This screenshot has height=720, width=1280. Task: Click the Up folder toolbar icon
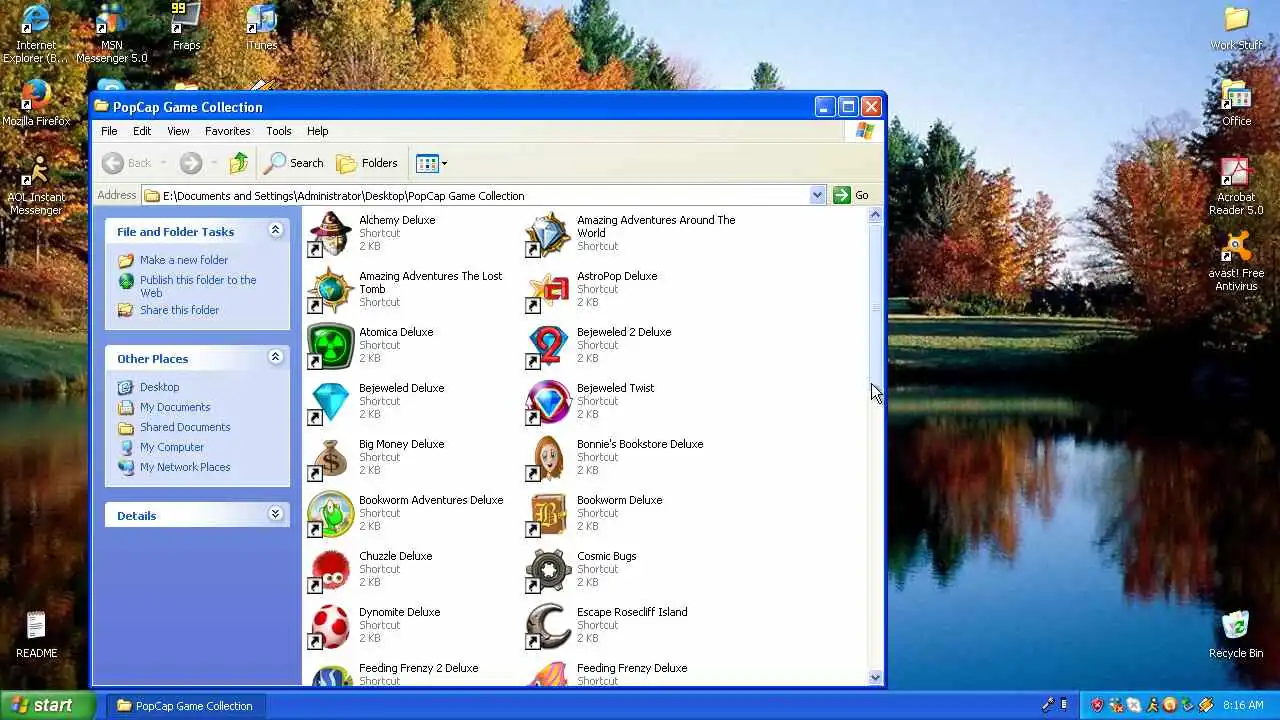point(238,163)
